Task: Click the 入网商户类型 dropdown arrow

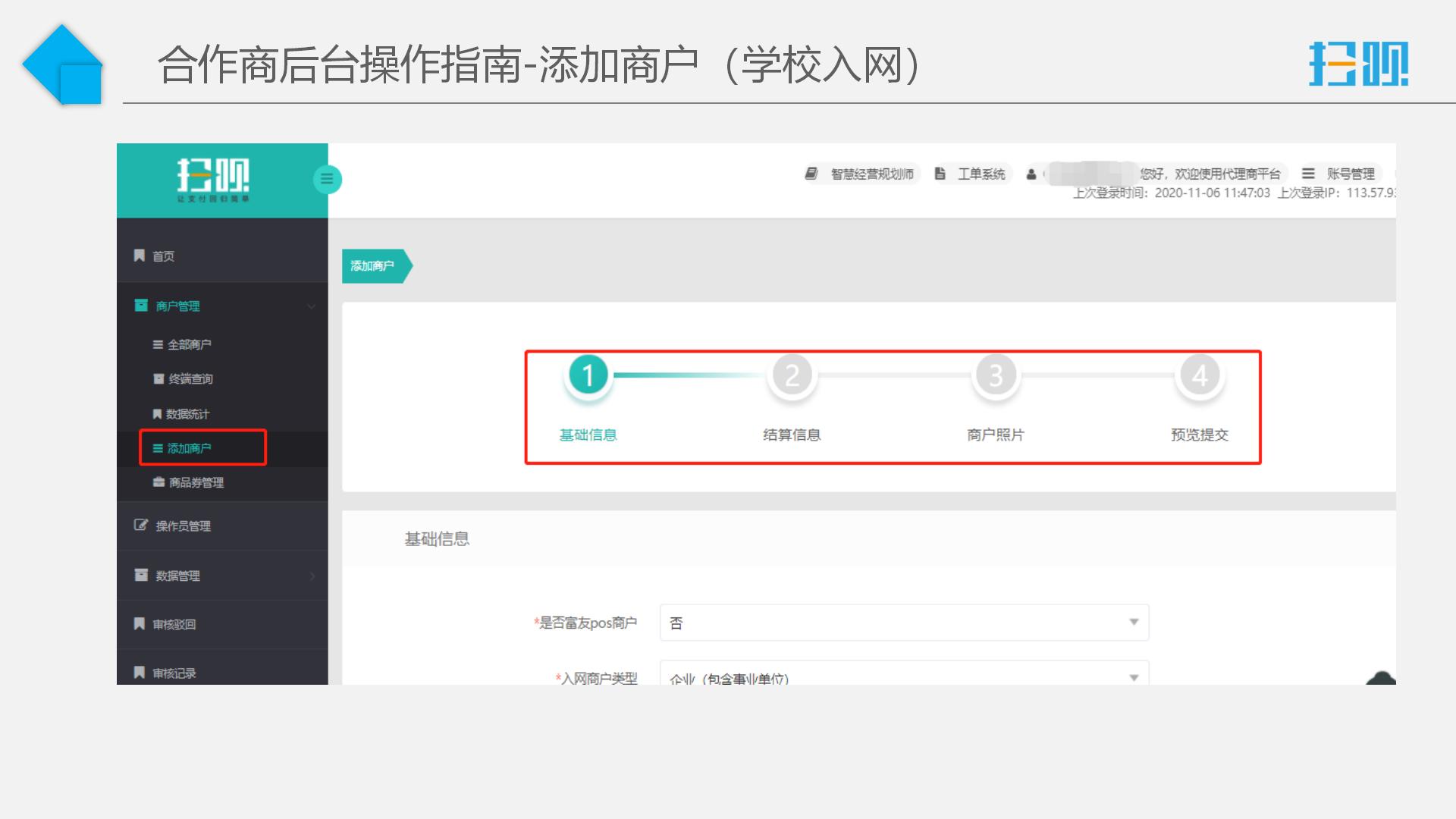Action: pyautogui.click(x=1134, y=678)
